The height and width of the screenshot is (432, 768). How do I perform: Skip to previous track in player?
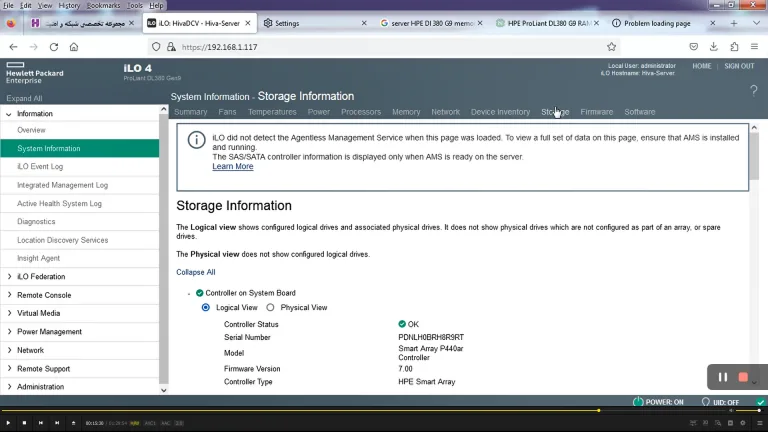click(41, 423)
